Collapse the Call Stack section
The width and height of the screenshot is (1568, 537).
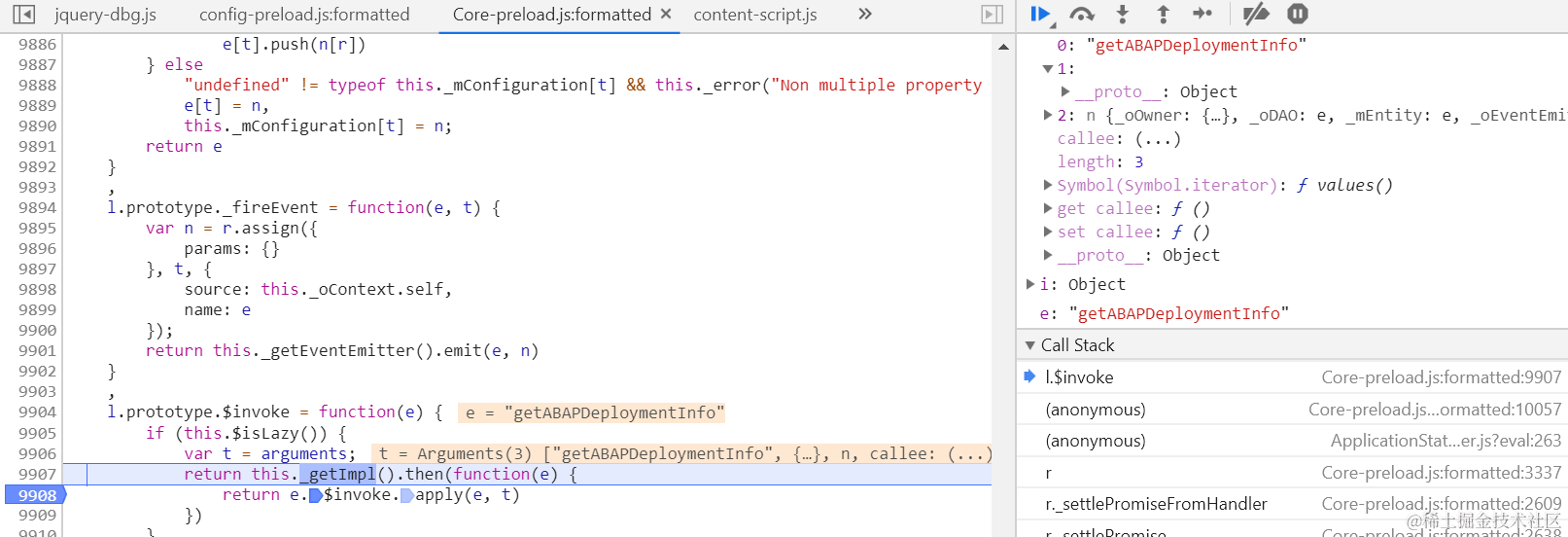(x=1030, y=345)
